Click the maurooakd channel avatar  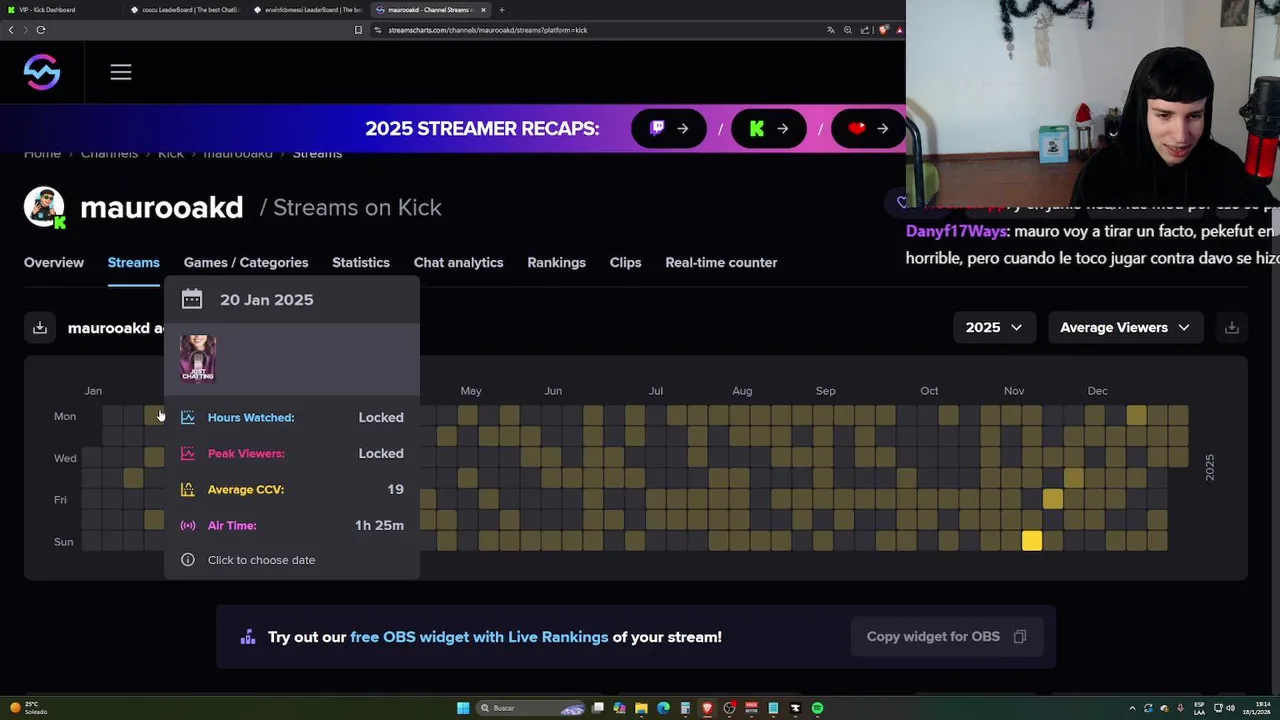point(44,207)
